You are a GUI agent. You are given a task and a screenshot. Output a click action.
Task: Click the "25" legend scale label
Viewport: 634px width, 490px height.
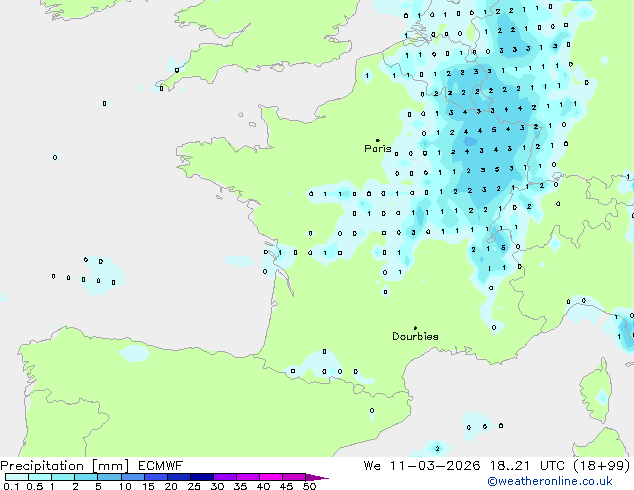tap(194, 486)
